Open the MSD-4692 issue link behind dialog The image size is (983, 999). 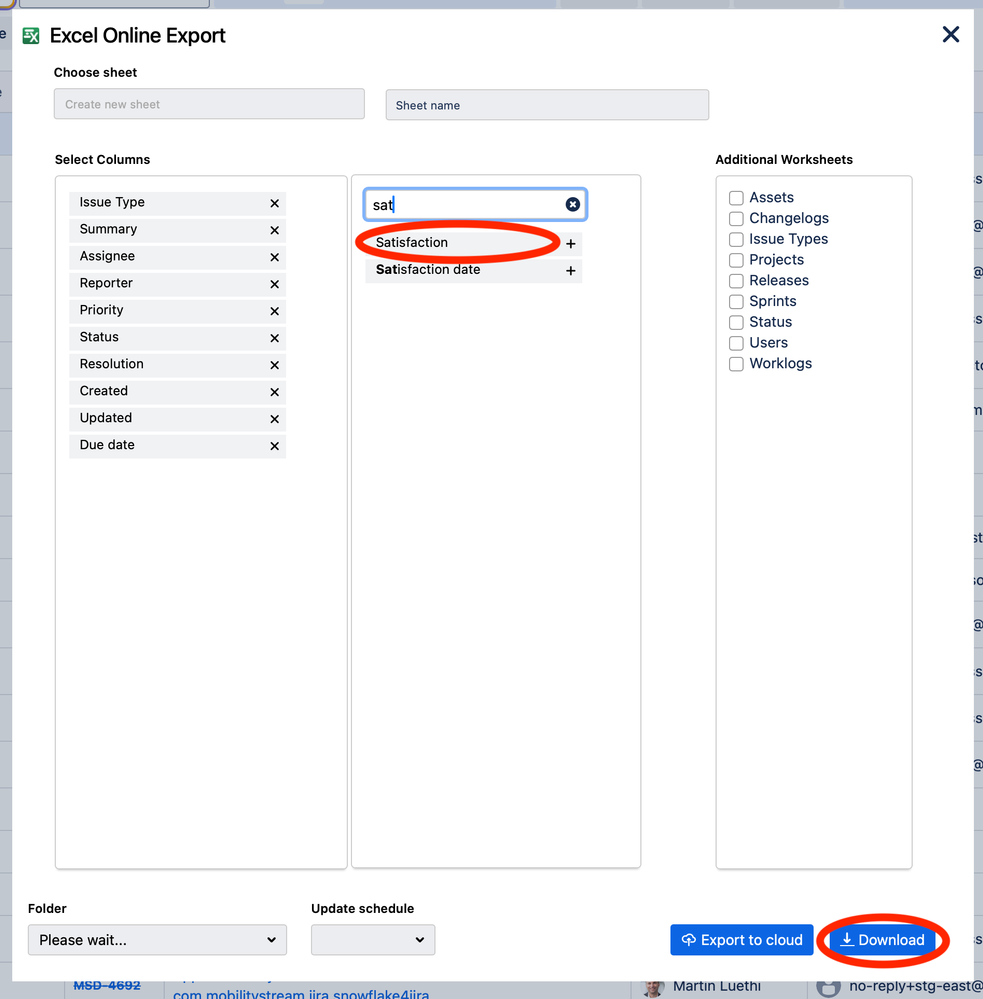[107, 986]
